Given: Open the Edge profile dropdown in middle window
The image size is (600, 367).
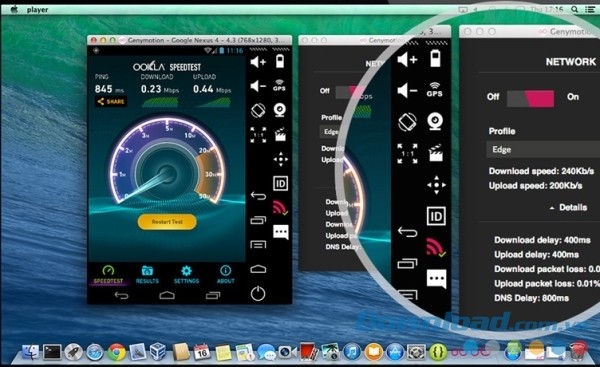Looking at the screenshot, I should (x=331, y=132).
